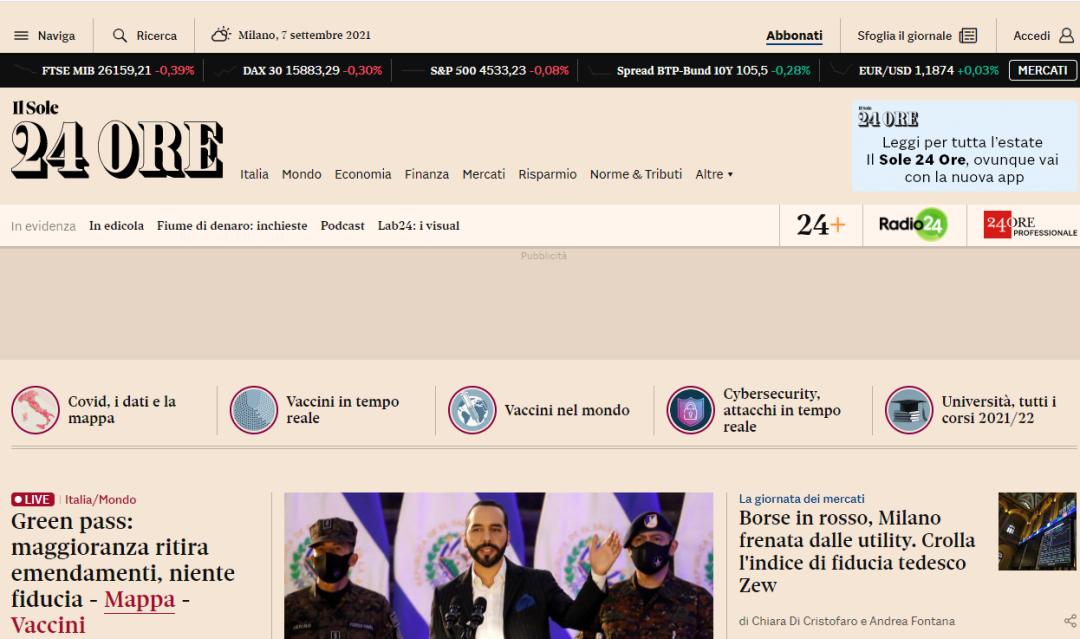The width and height of the screenshot is (1080, 639).
Task: Click the red LIVE badge
Action: (x=32, y=499)
